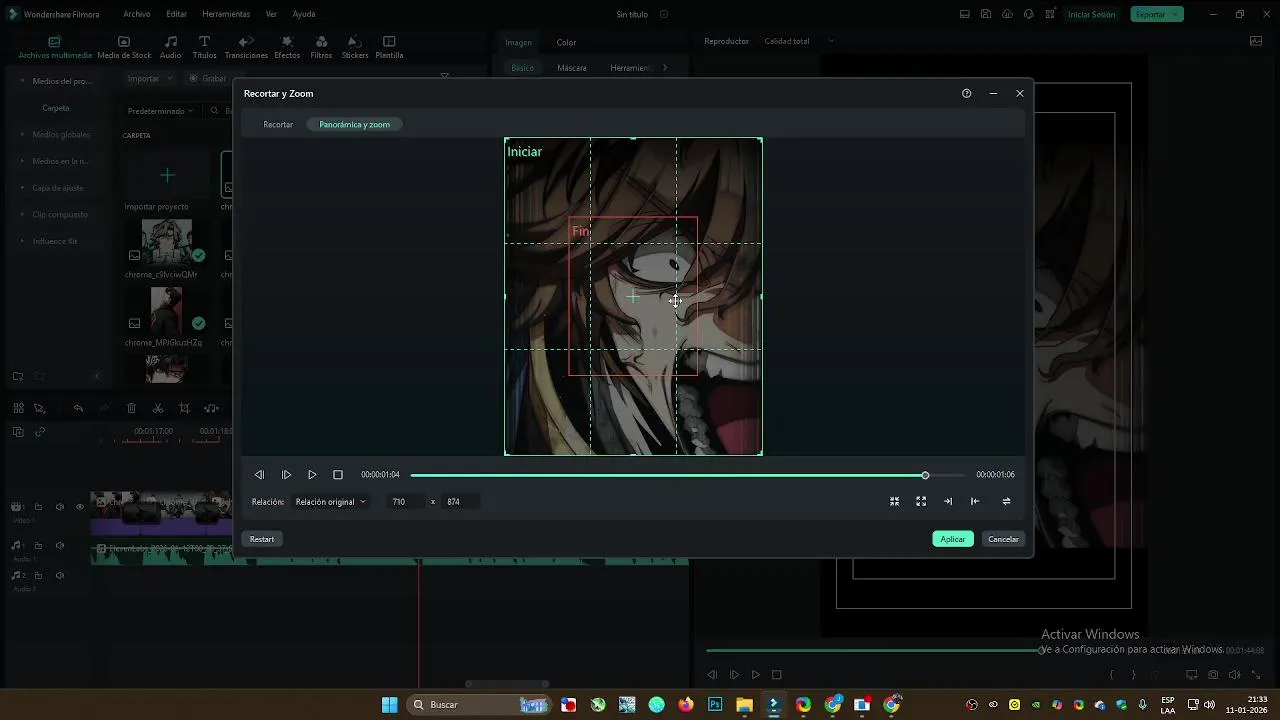
Task: Click the scissors split icon in timeline
Action: 158,408
